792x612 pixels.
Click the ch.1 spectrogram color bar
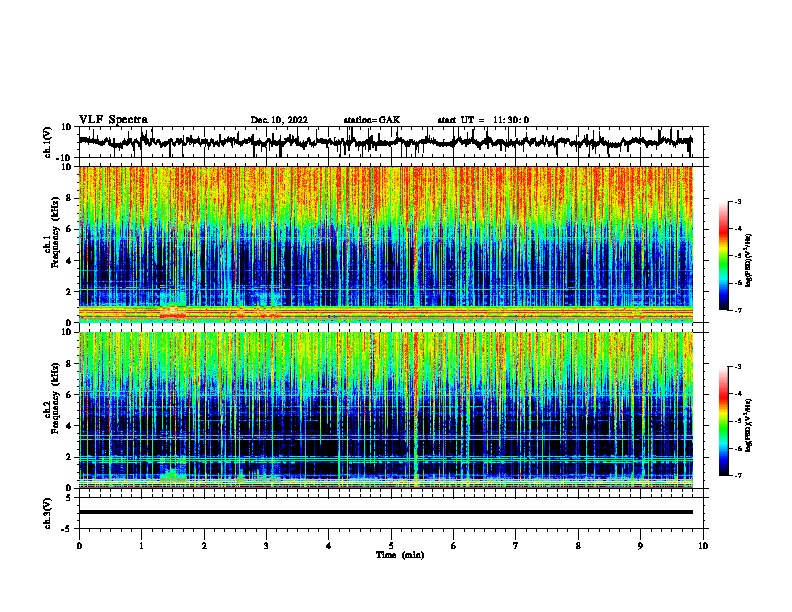click(724, 256)
